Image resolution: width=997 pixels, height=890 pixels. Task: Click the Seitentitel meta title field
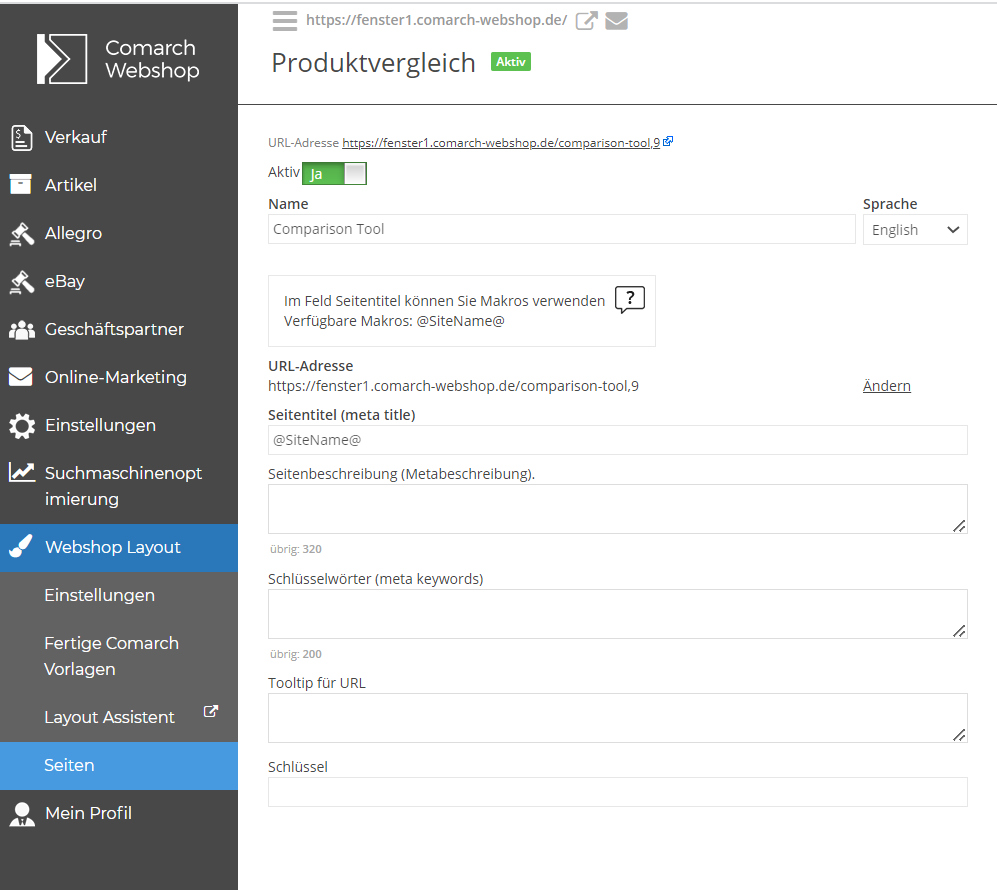coord(617,440)
